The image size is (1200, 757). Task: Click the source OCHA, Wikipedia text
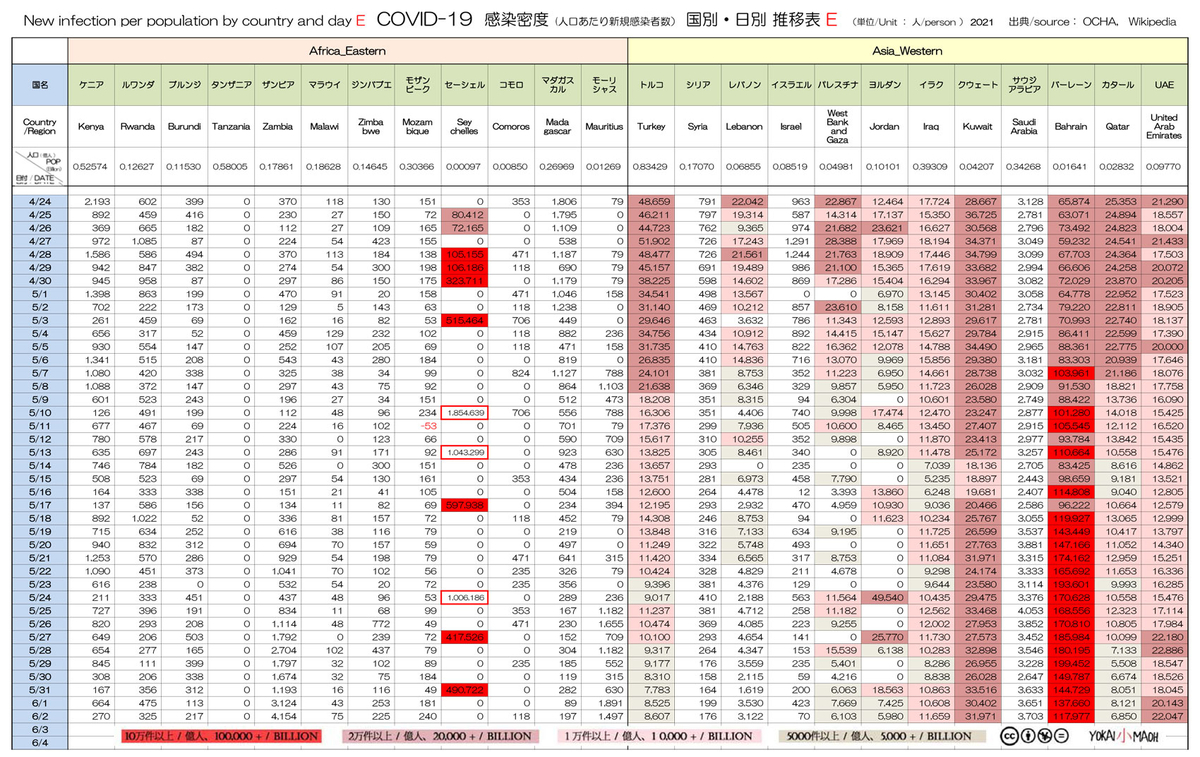[x=1091, y=22]
